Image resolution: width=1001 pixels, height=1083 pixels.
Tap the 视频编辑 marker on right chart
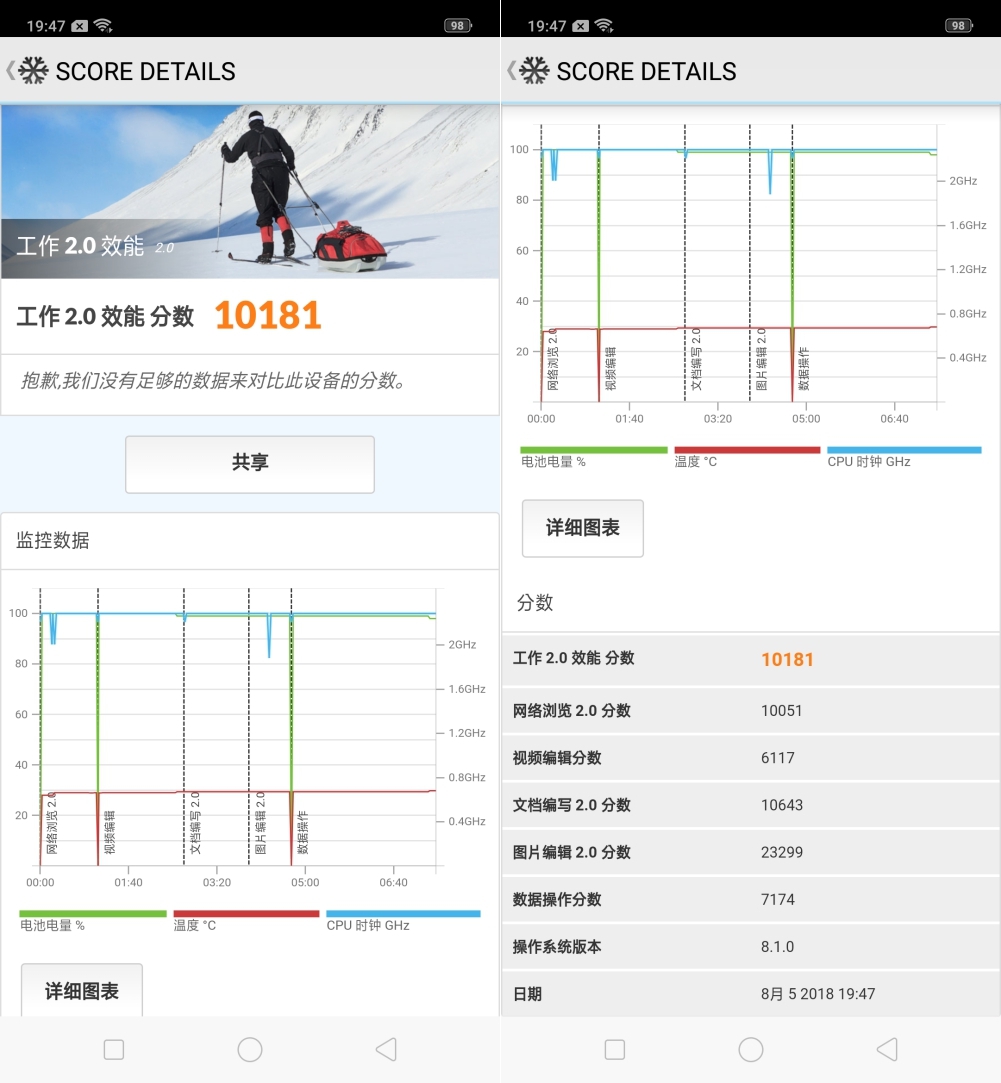[610, 369]
